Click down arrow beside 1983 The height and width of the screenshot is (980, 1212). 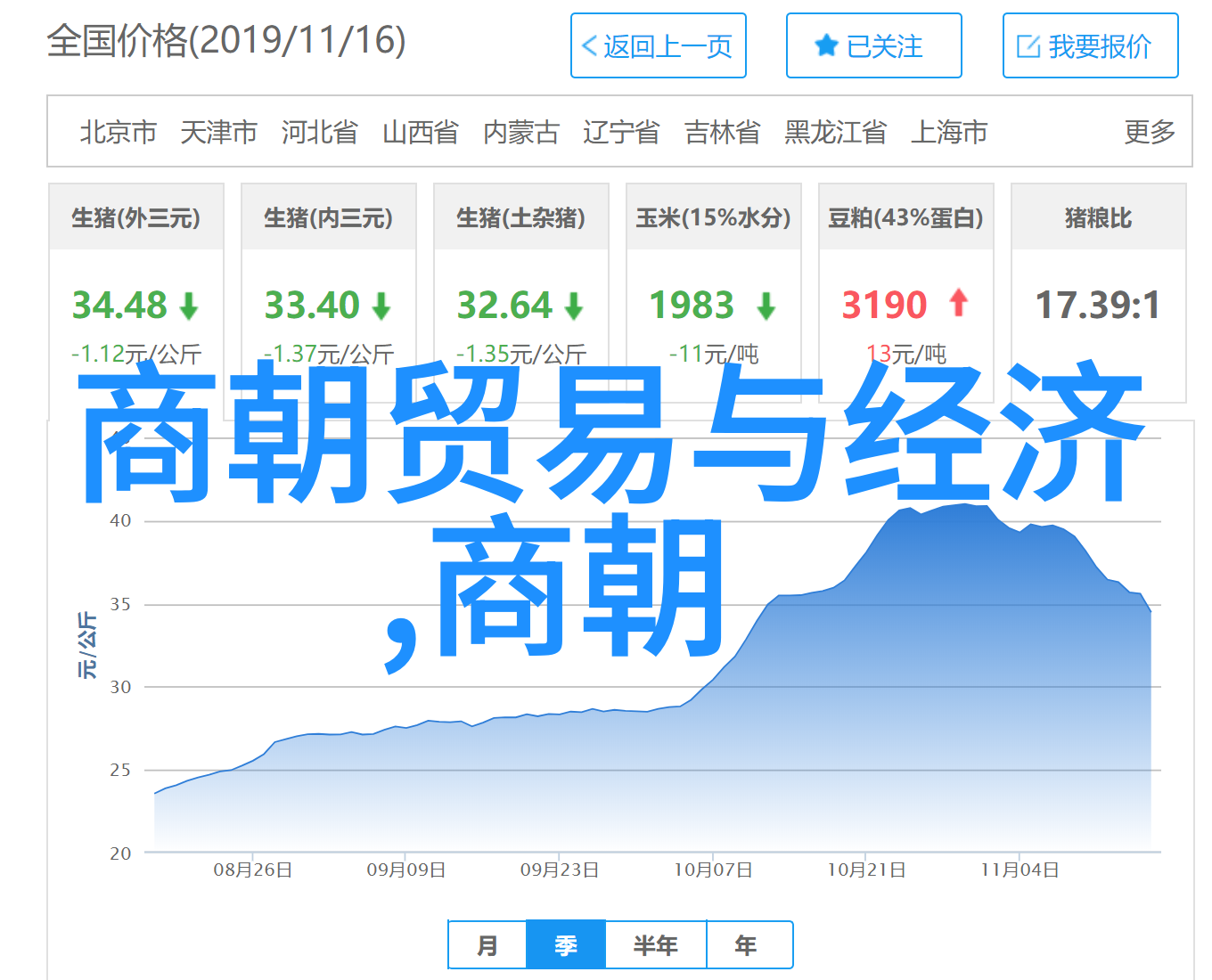(766, 307)
